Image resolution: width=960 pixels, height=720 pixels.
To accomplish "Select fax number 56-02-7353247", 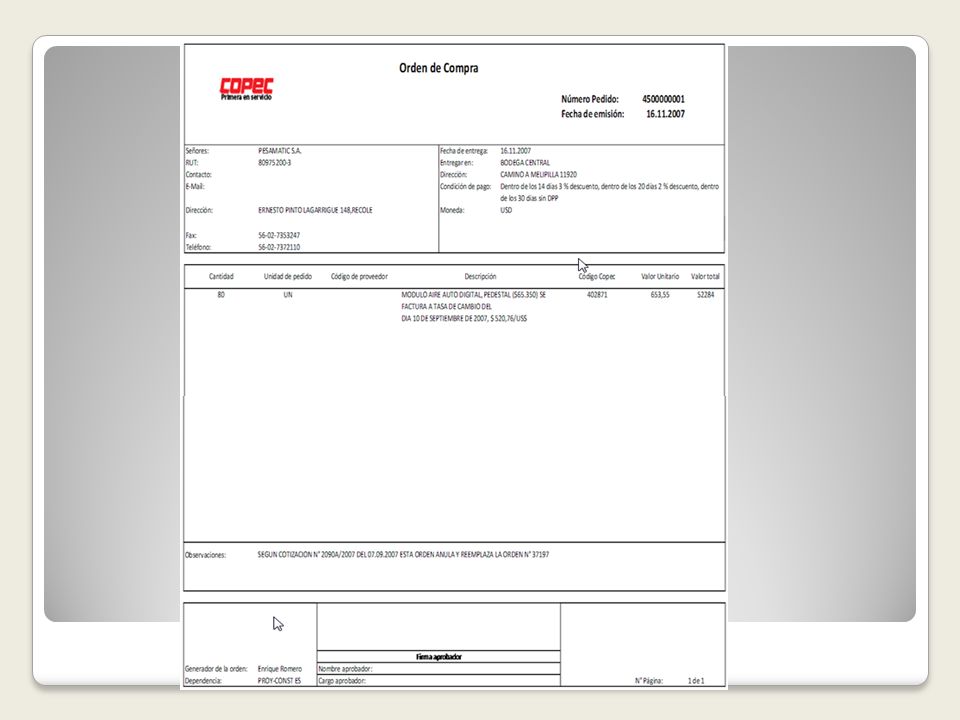I will [279, 235].
